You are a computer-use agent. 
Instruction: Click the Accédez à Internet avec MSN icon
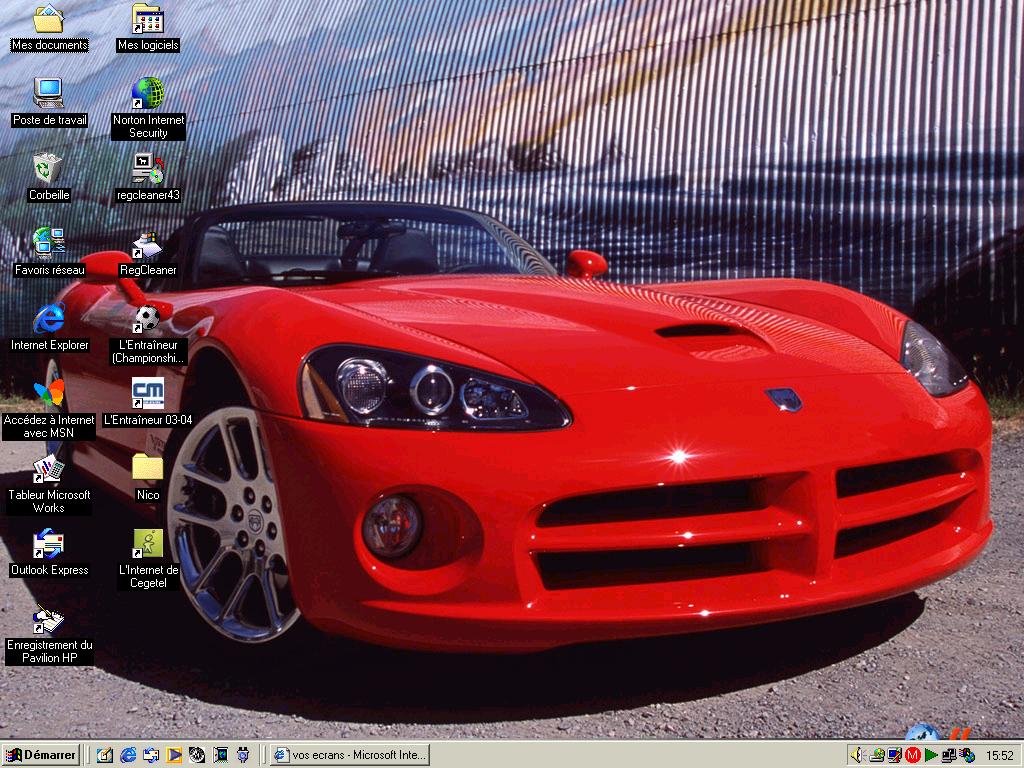pos(48,394)
